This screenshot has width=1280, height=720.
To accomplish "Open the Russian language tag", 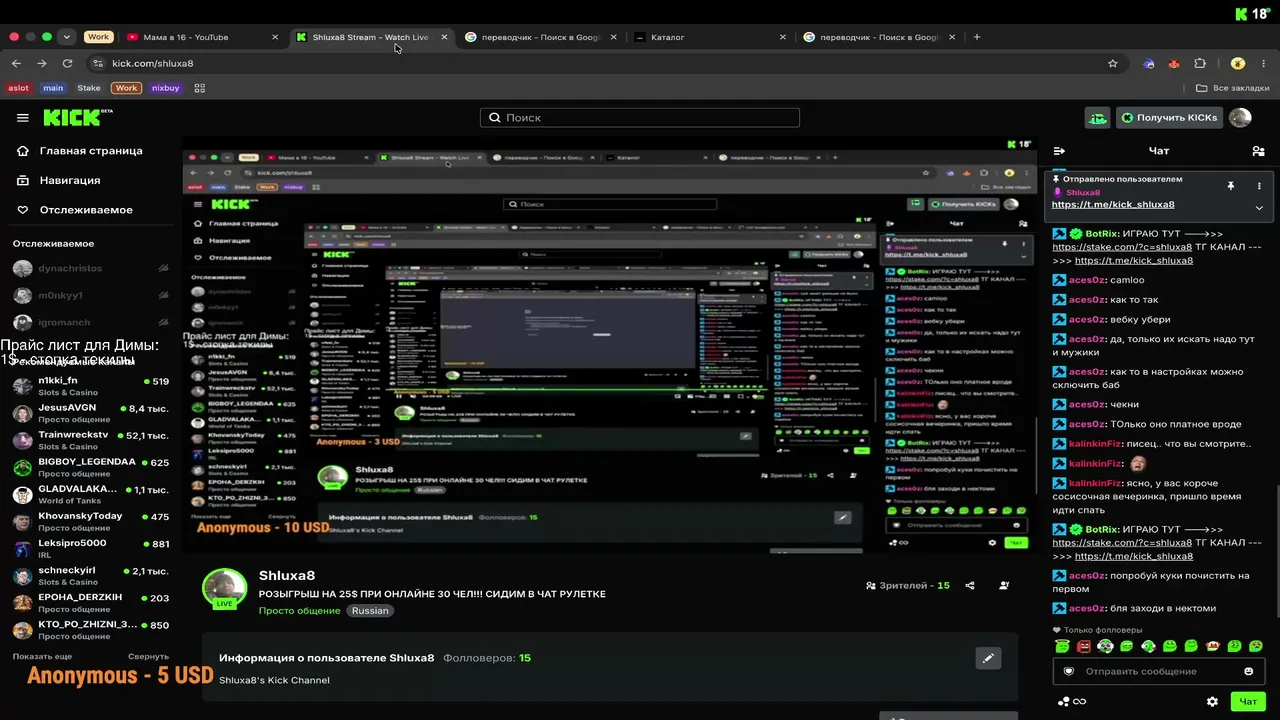I will coord(370,611).
